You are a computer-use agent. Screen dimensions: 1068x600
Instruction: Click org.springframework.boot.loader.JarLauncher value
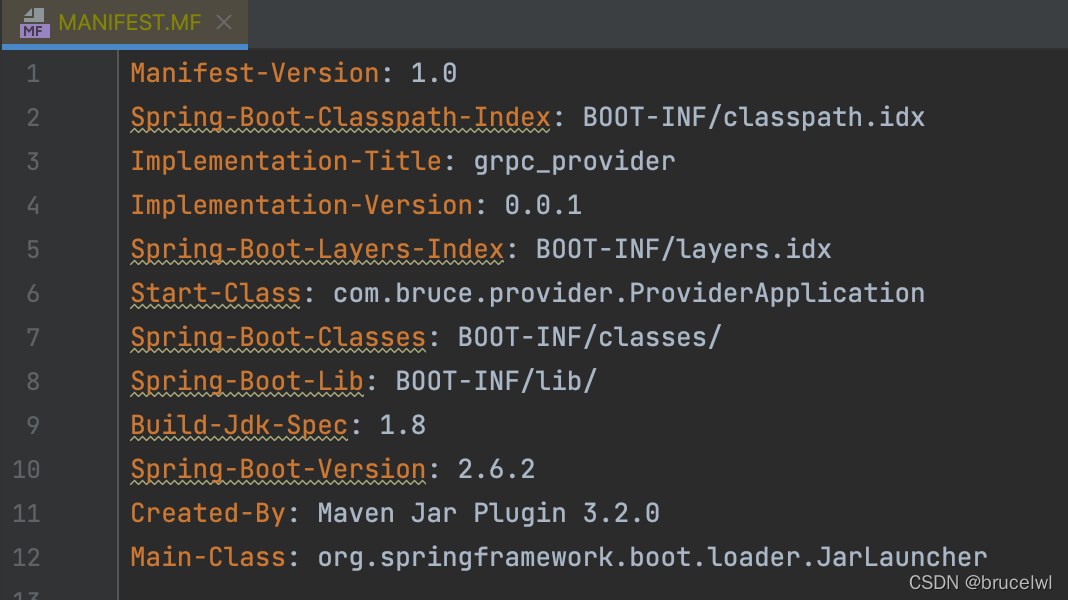click(652, 558)
